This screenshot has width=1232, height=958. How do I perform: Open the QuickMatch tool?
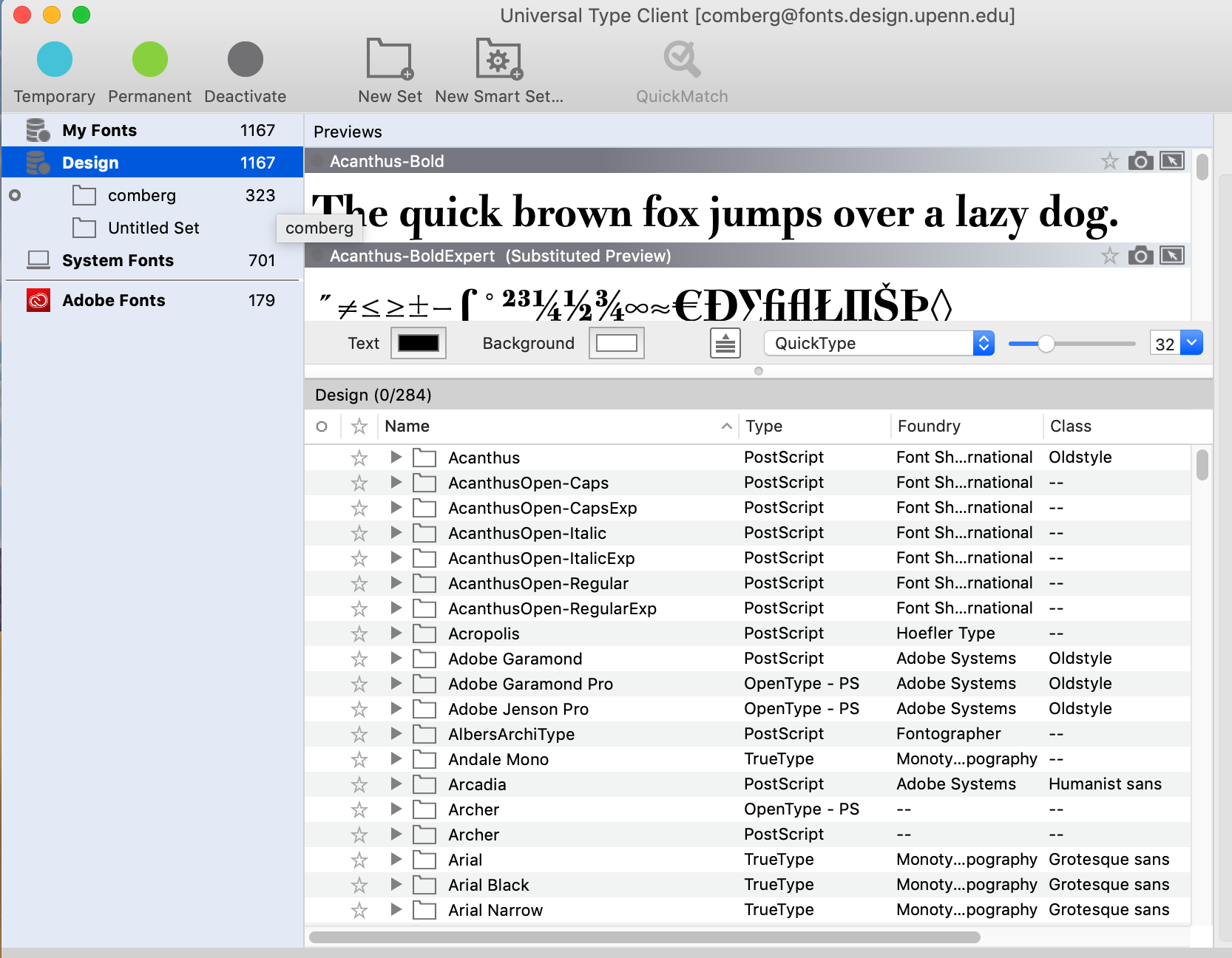[x=682, y=60]
